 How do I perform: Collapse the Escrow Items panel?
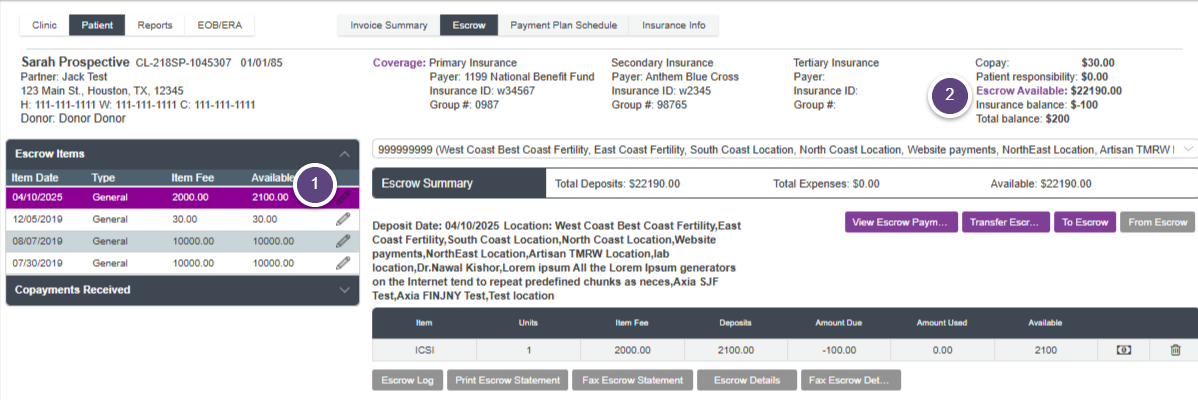(345, 154)
